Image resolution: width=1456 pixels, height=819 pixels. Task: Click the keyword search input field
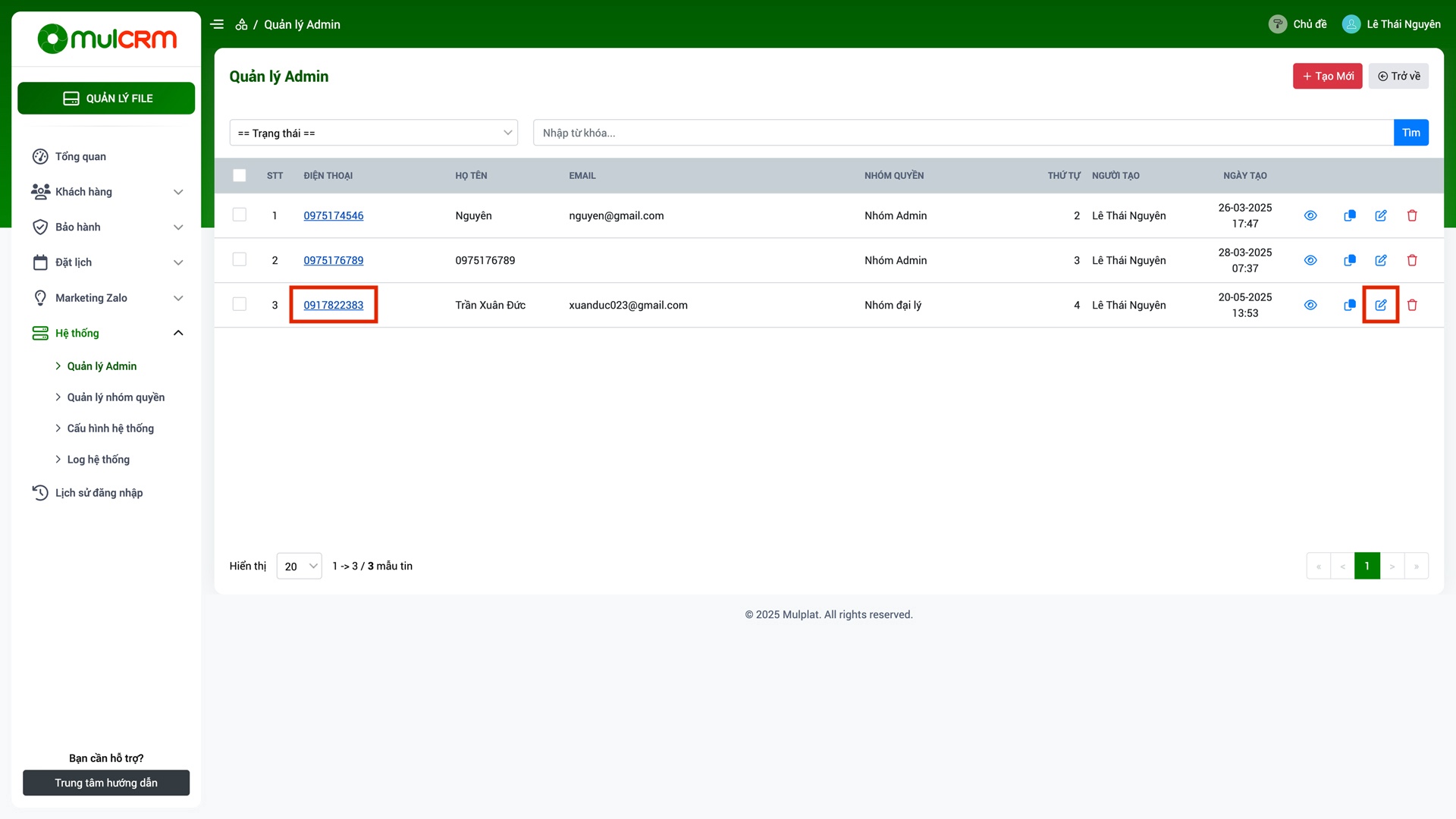pyautogui.click(x=962, y=133)
